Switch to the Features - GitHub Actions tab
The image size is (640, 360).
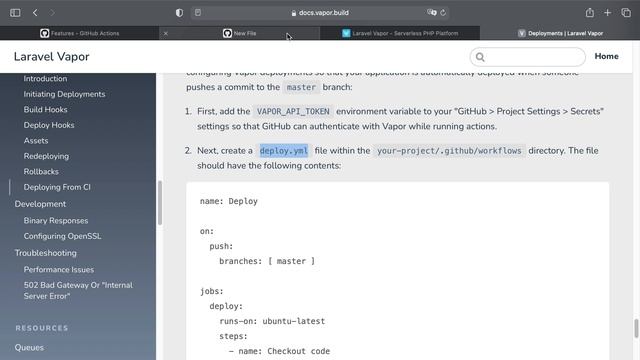(80, 33)
